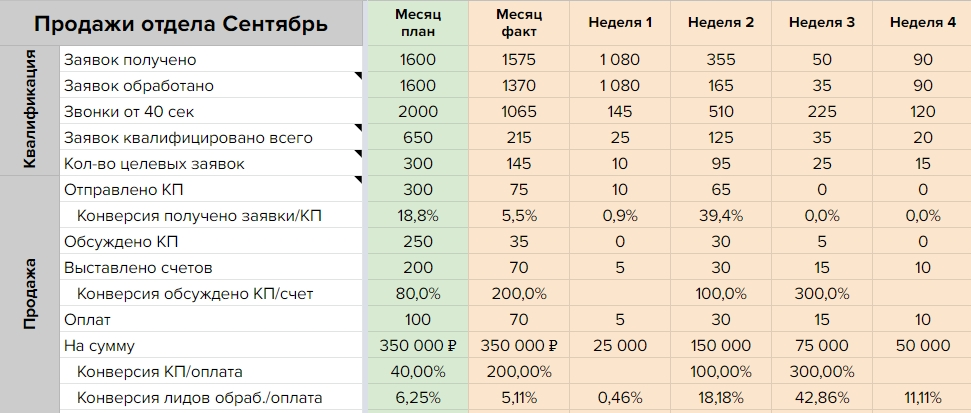971x413 pixels.
Task: Click the plan value 2000 for calls
Action: [x=417, y=112]
